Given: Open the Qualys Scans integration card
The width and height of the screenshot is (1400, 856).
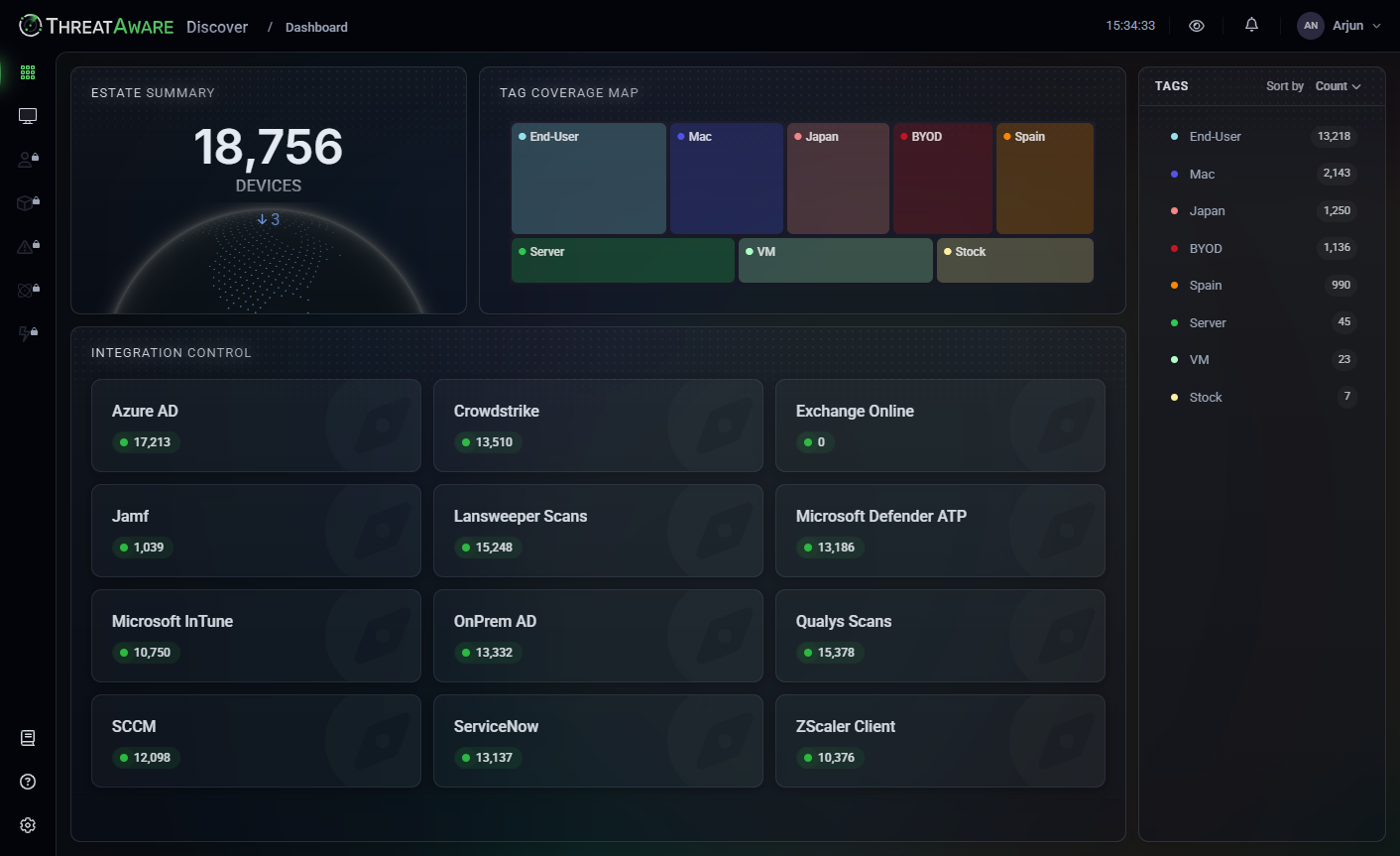Looking at the screenshot, I should (940, 636).
